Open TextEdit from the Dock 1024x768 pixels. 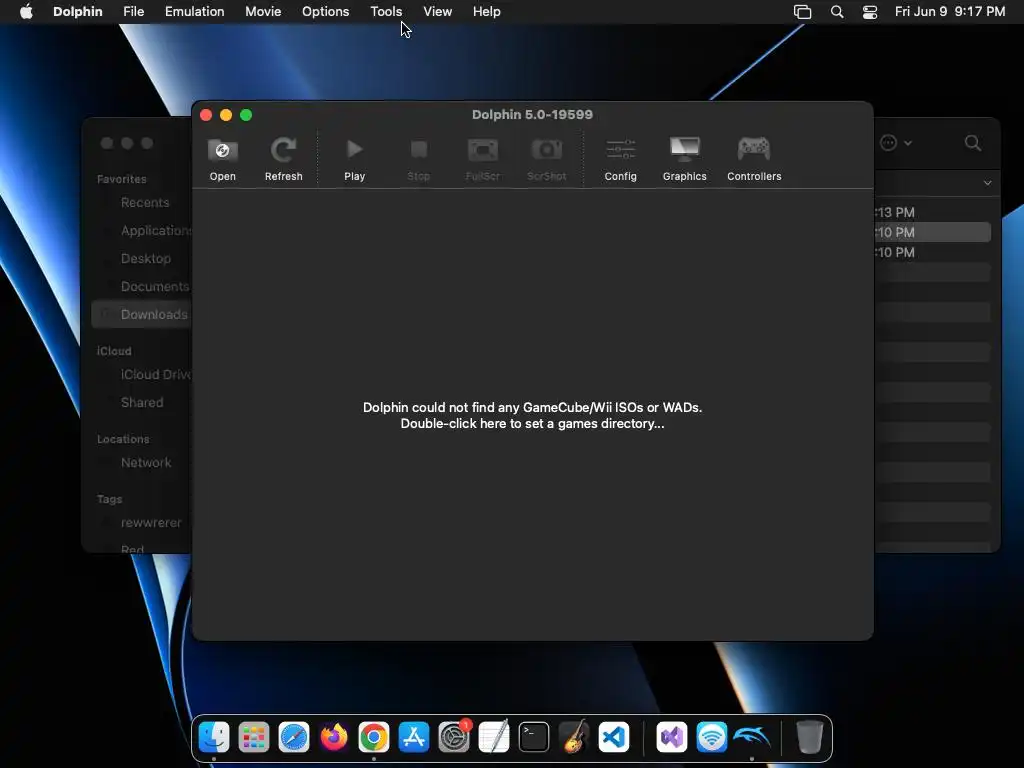point(494,737)
